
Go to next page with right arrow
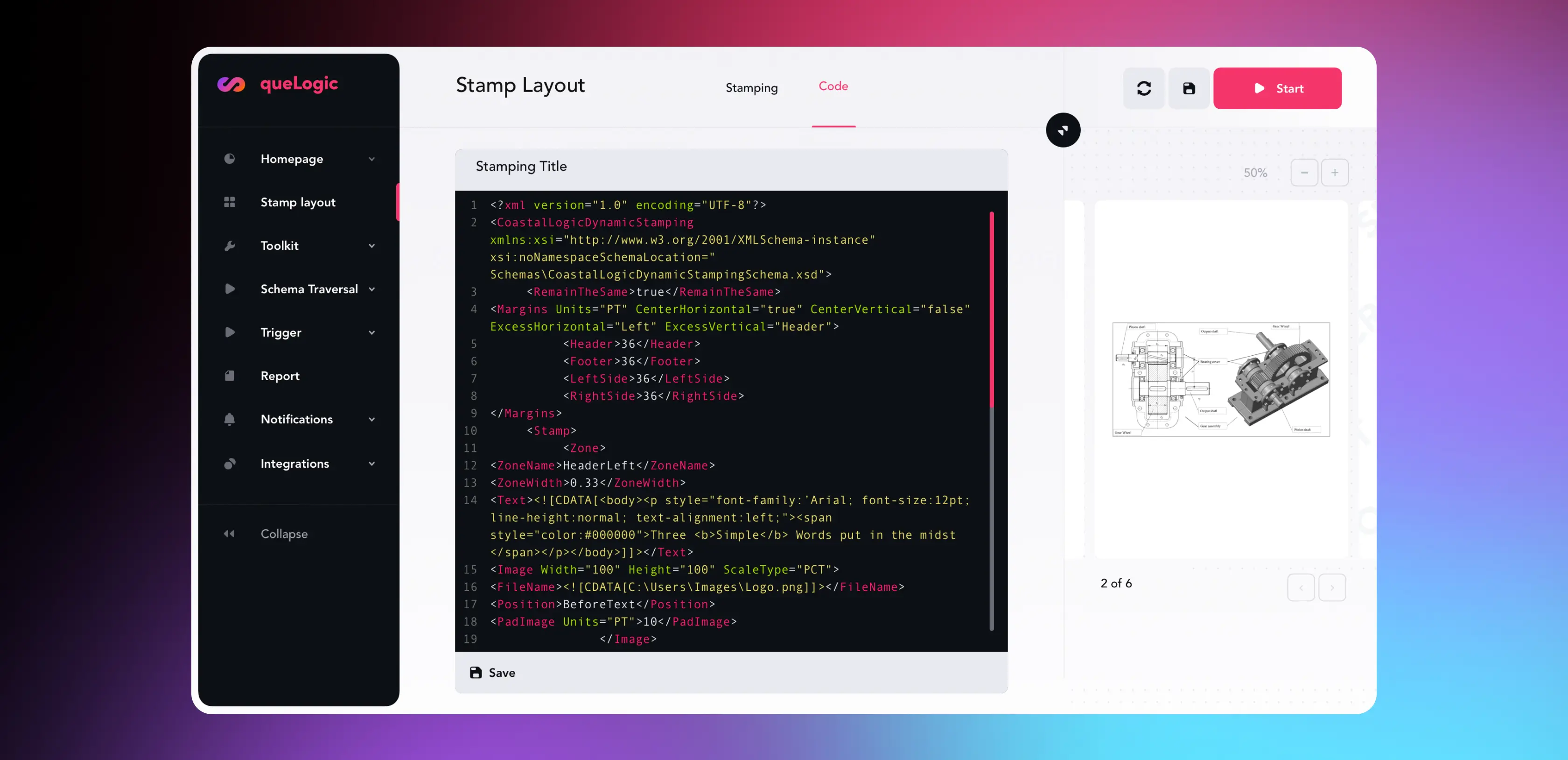coord(1332,588)
